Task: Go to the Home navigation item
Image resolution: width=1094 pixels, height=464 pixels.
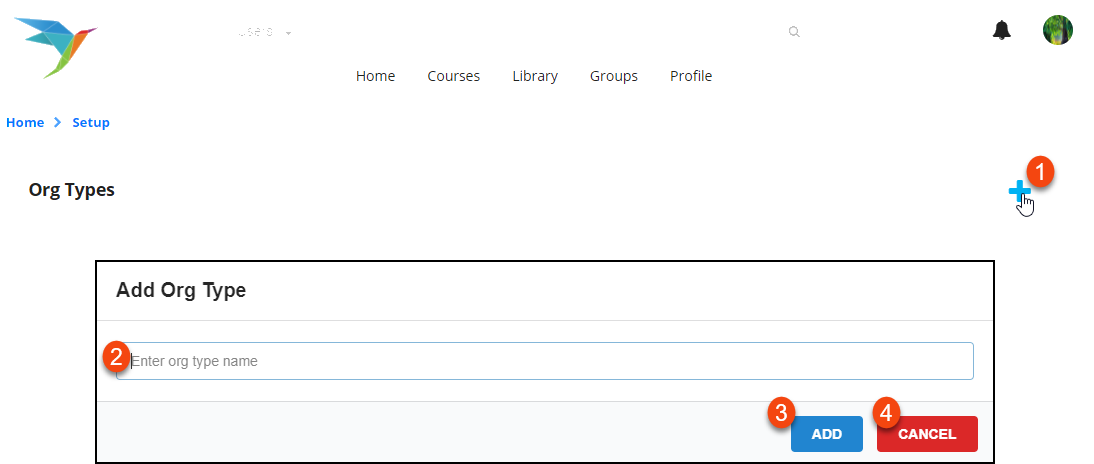Action: click(x=375, y=76)
